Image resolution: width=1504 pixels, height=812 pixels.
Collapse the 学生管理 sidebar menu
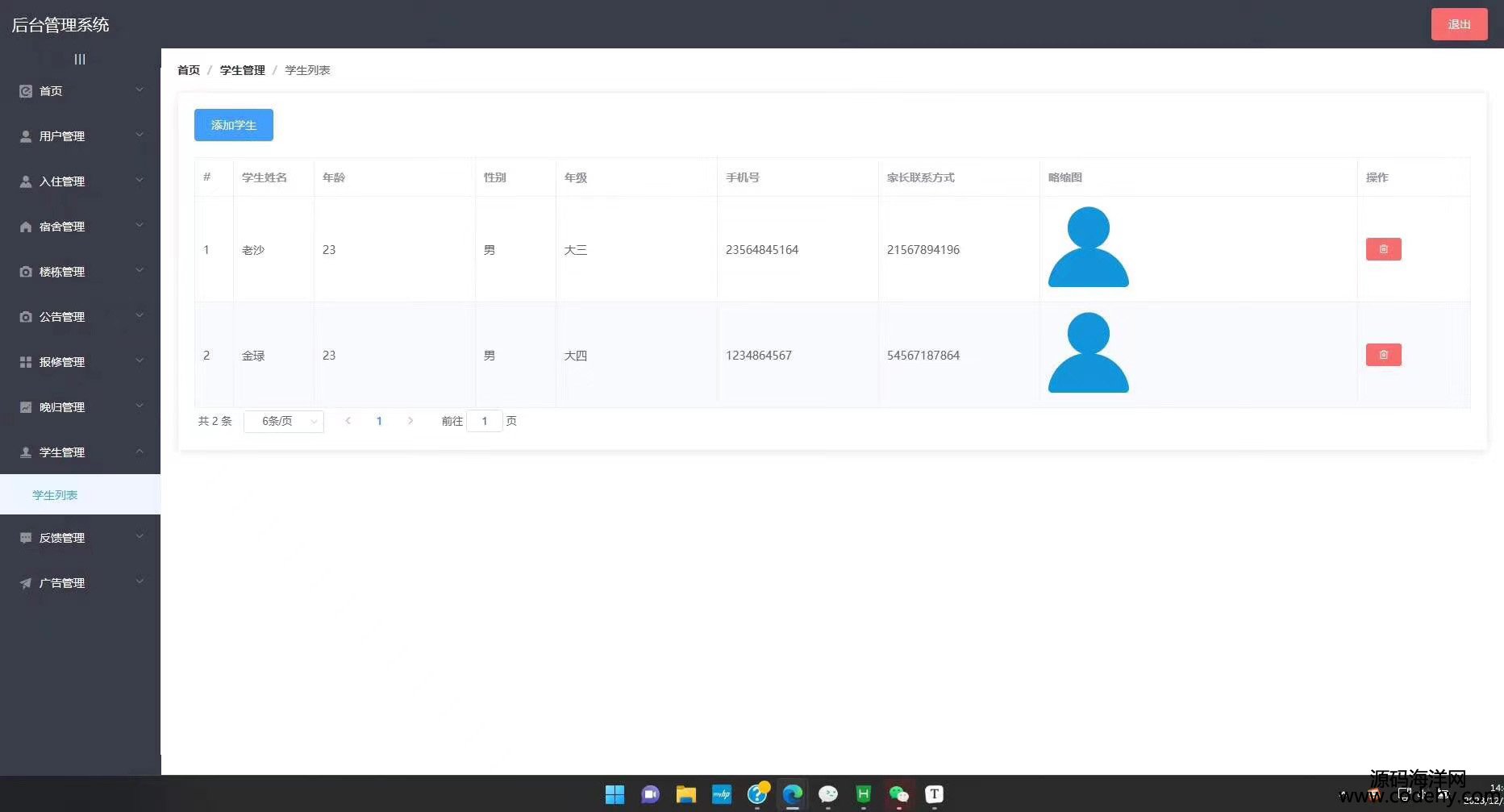coord(80,452)
